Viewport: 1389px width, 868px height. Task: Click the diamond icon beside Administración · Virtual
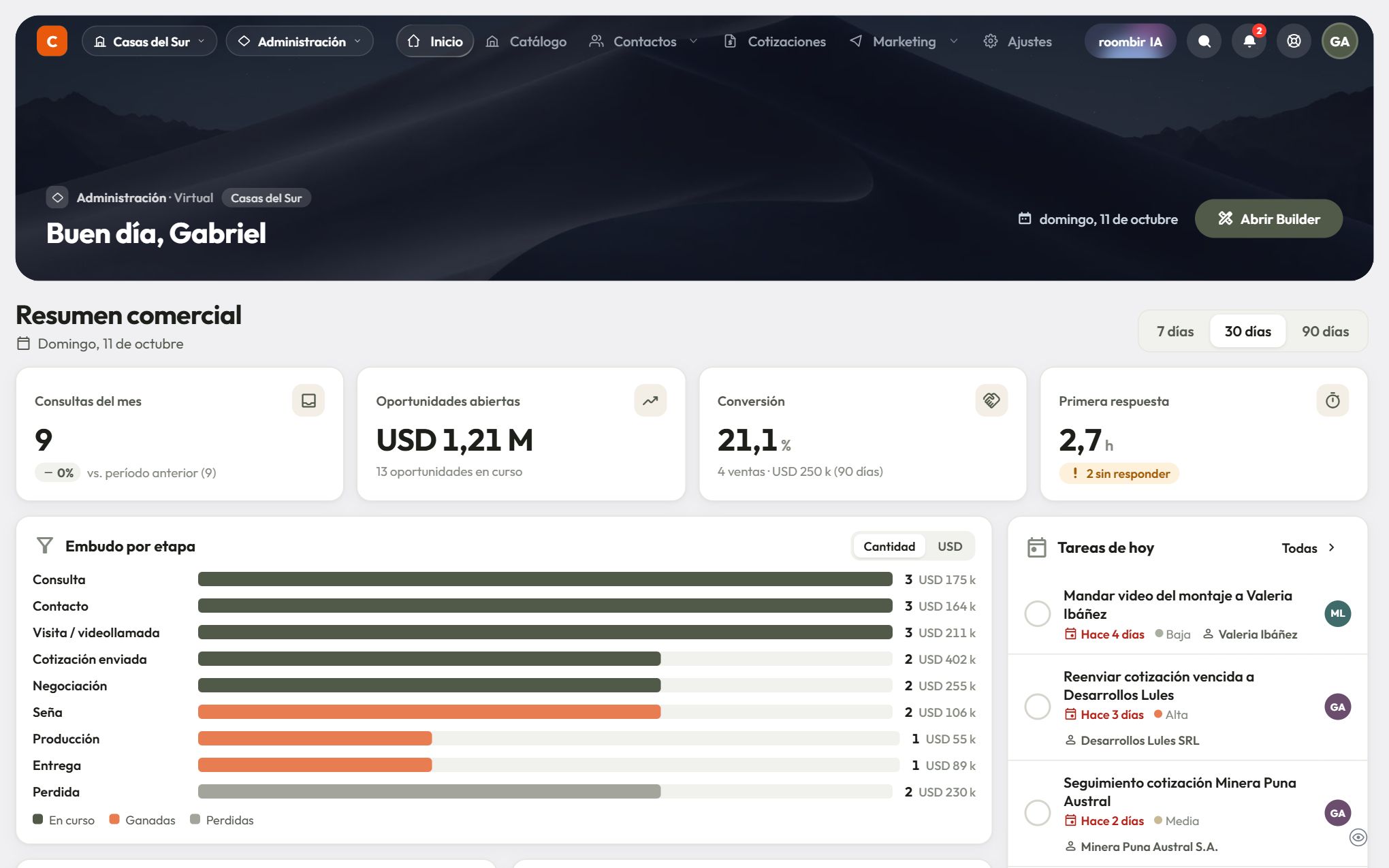(58, 197)
